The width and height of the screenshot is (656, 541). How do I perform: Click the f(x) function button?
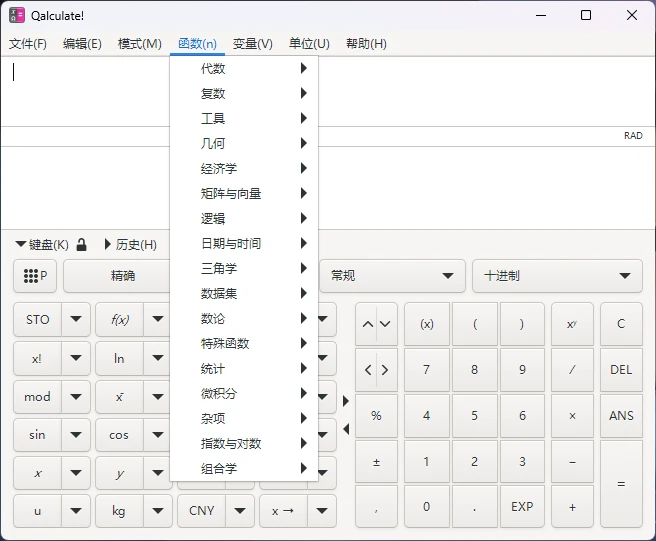(120, 320)
